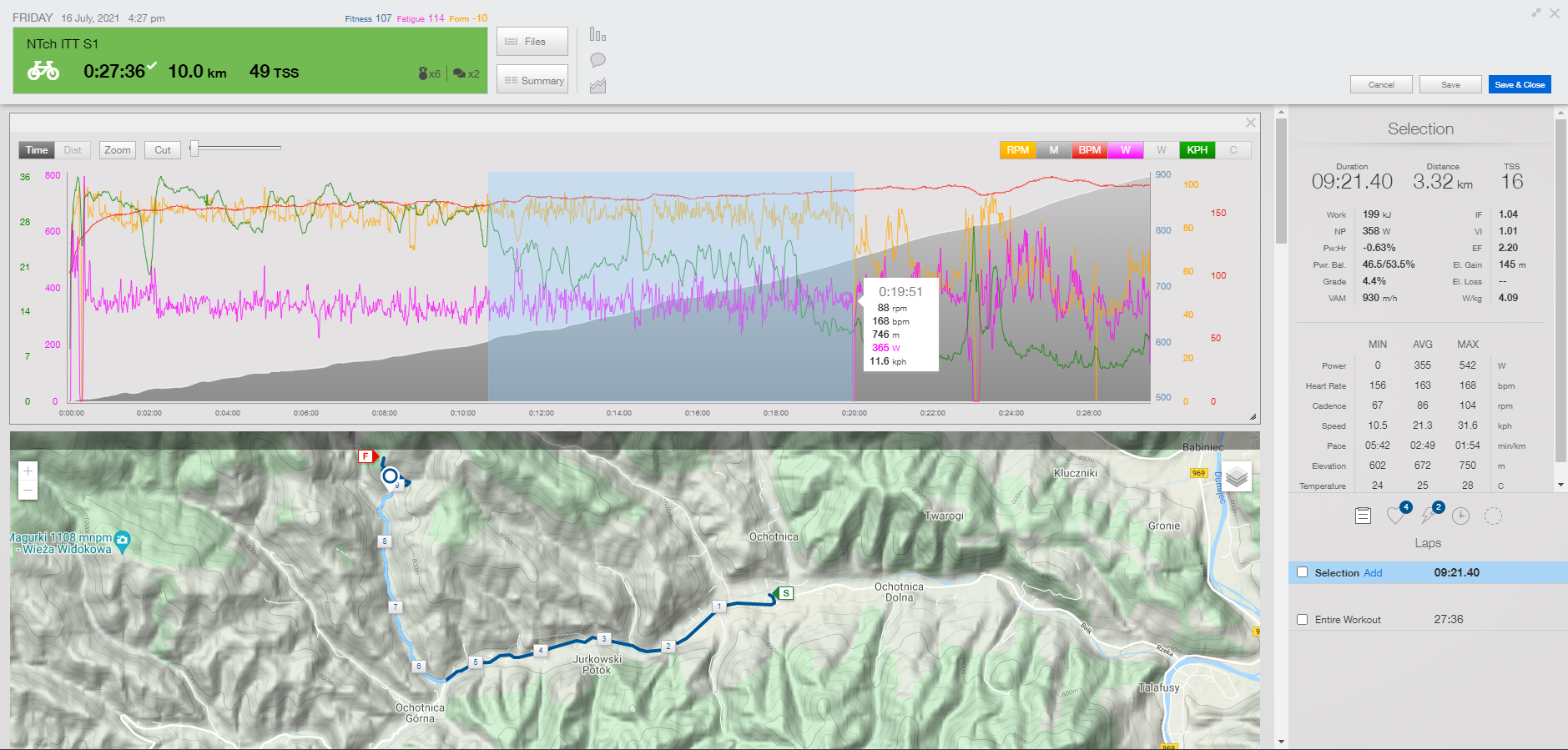Show peak heart rate heart icon

point(1395,516)
